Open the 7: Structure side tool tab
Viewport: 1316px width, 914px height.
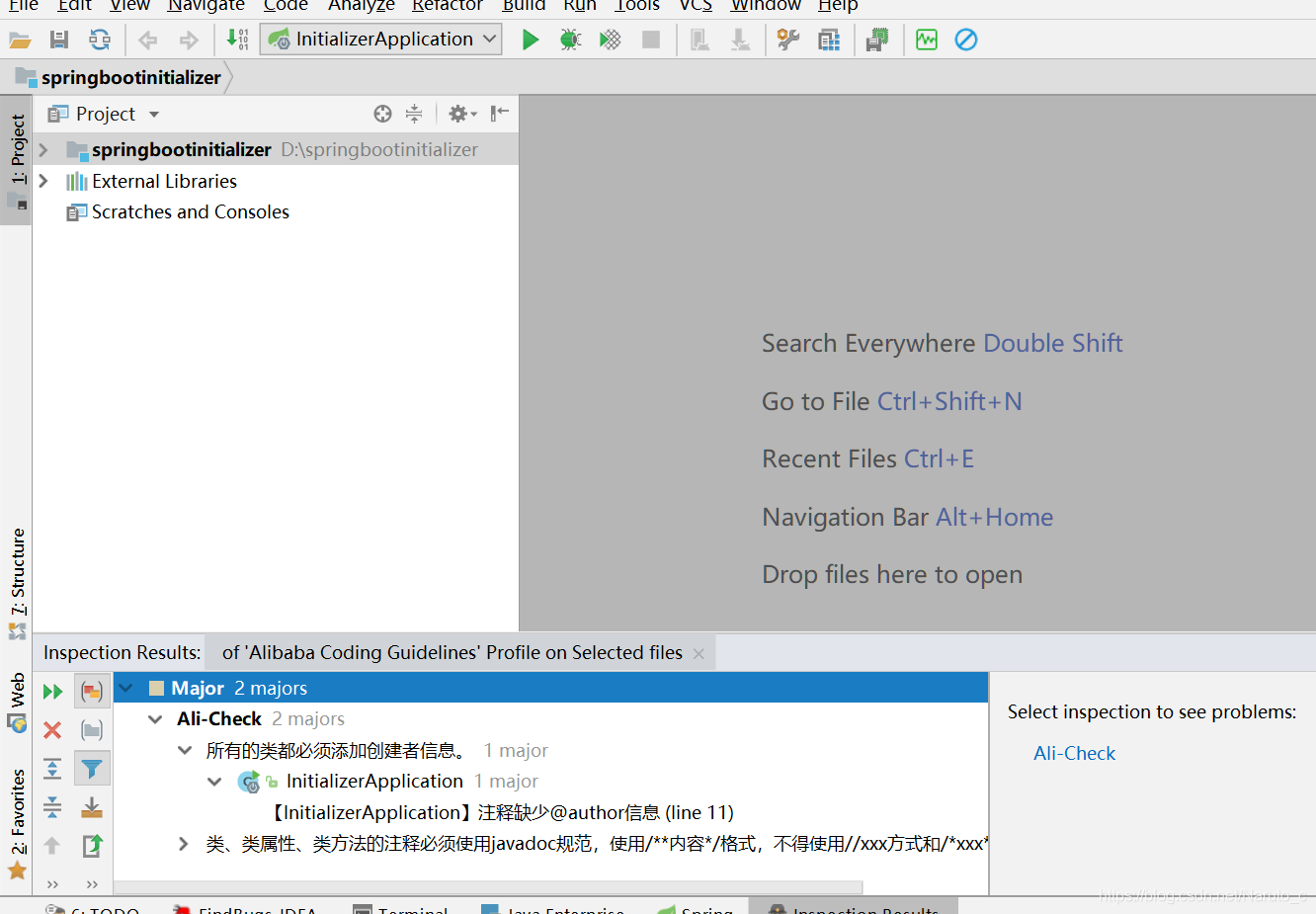click(x=17, y=583)
